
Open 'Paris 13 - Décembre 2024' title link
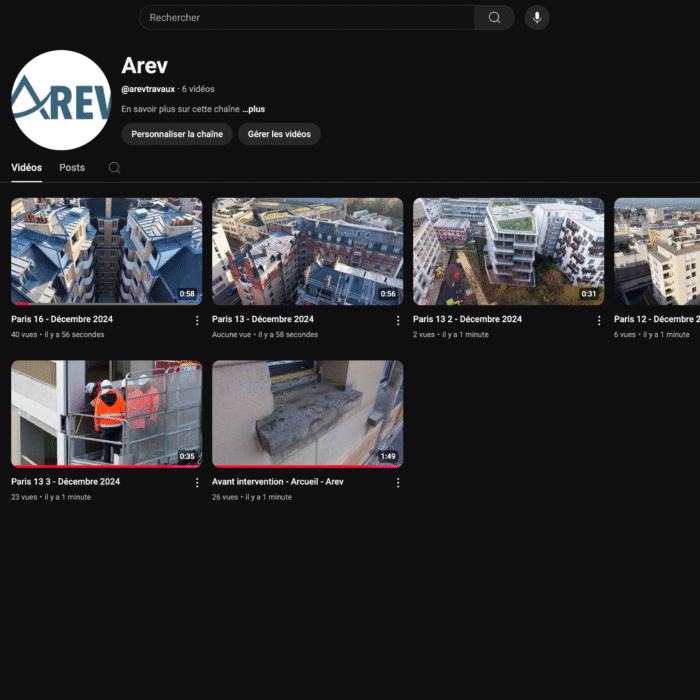pyautogui.click(x=263, y=319)
